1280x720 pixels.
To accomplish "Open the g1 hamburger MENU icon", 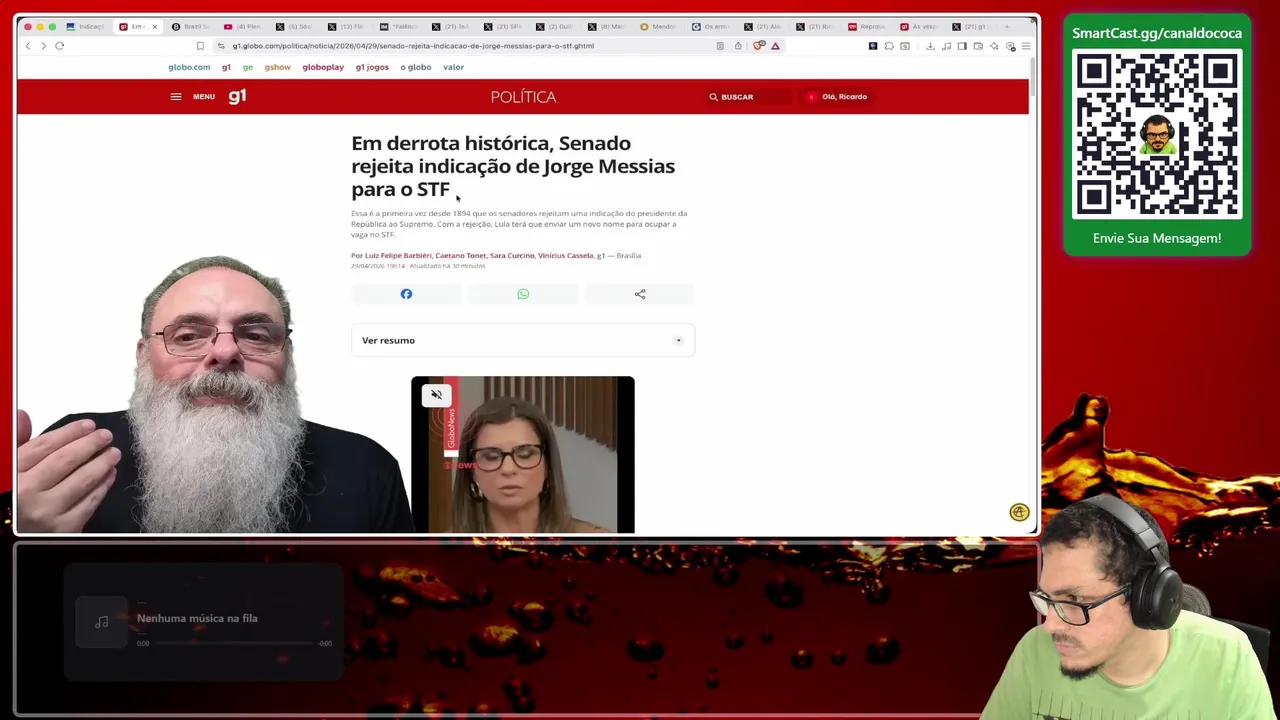I will point(176,97).
